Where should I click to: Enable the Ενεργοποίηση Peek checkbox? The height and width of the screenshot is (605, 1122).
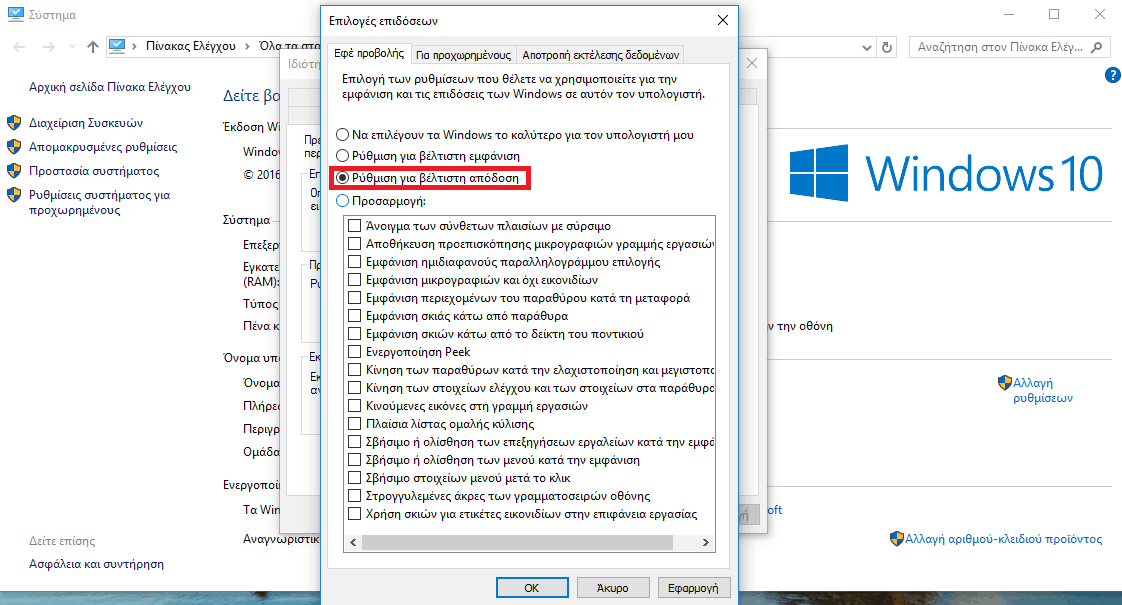(x=354, y=352)
